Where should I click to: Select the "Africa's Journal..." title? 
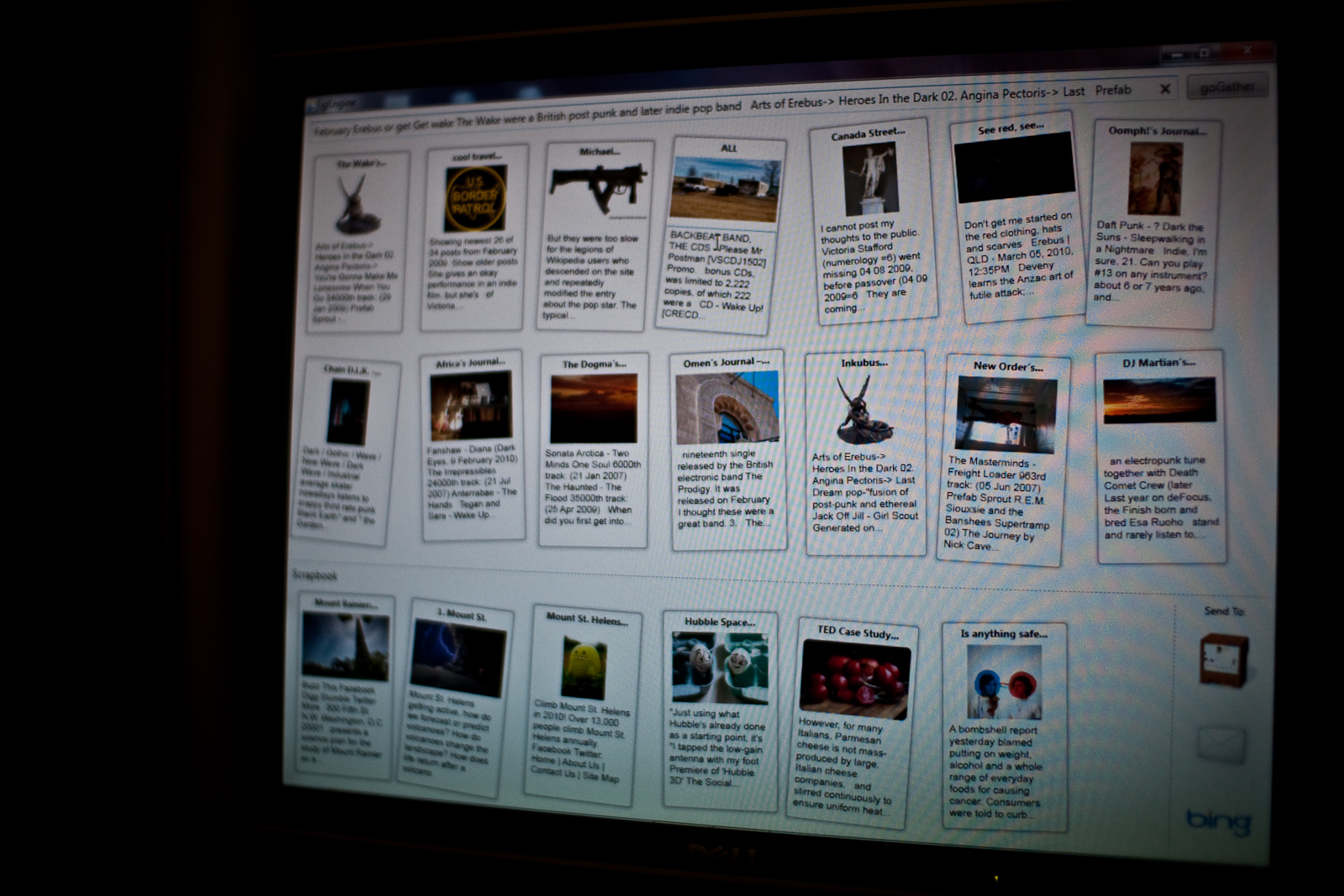coord(470,363)
